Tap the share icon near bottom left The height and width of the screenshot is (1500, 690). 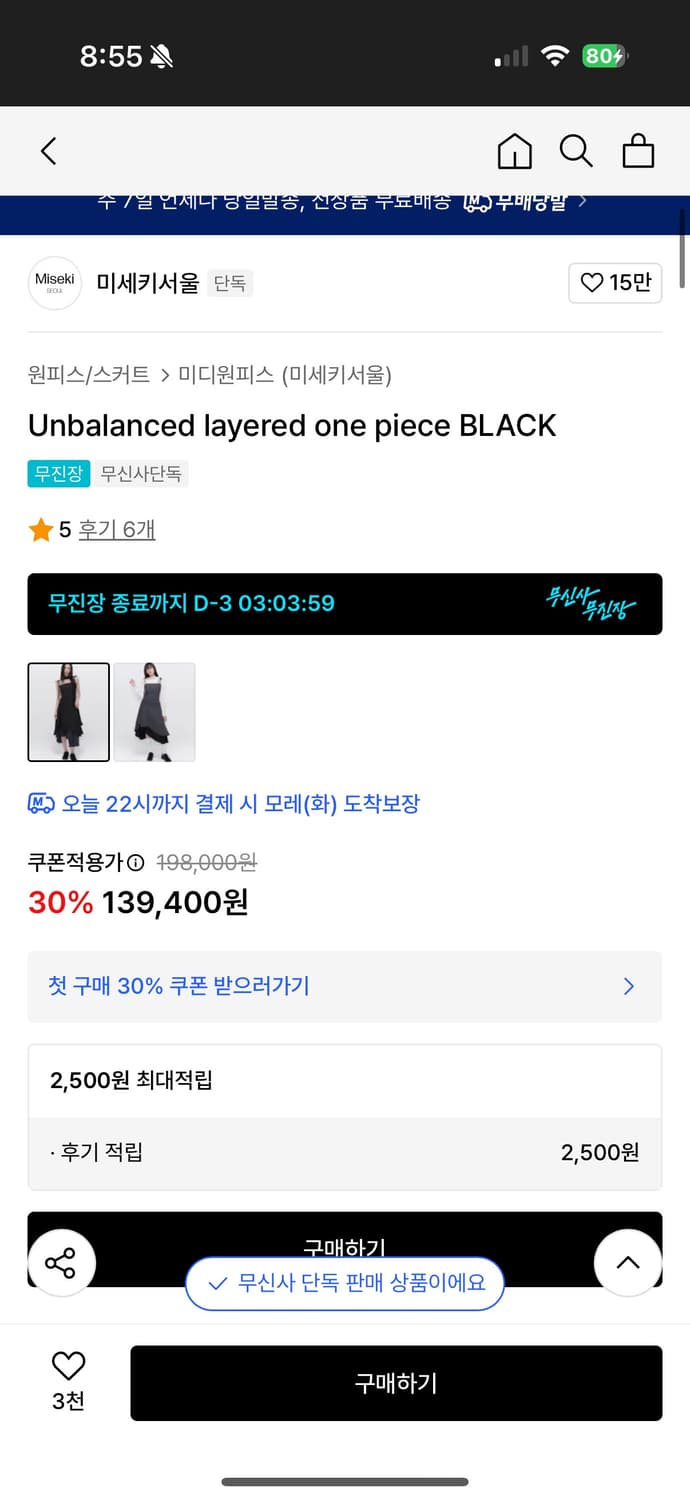pos(62,1263)
